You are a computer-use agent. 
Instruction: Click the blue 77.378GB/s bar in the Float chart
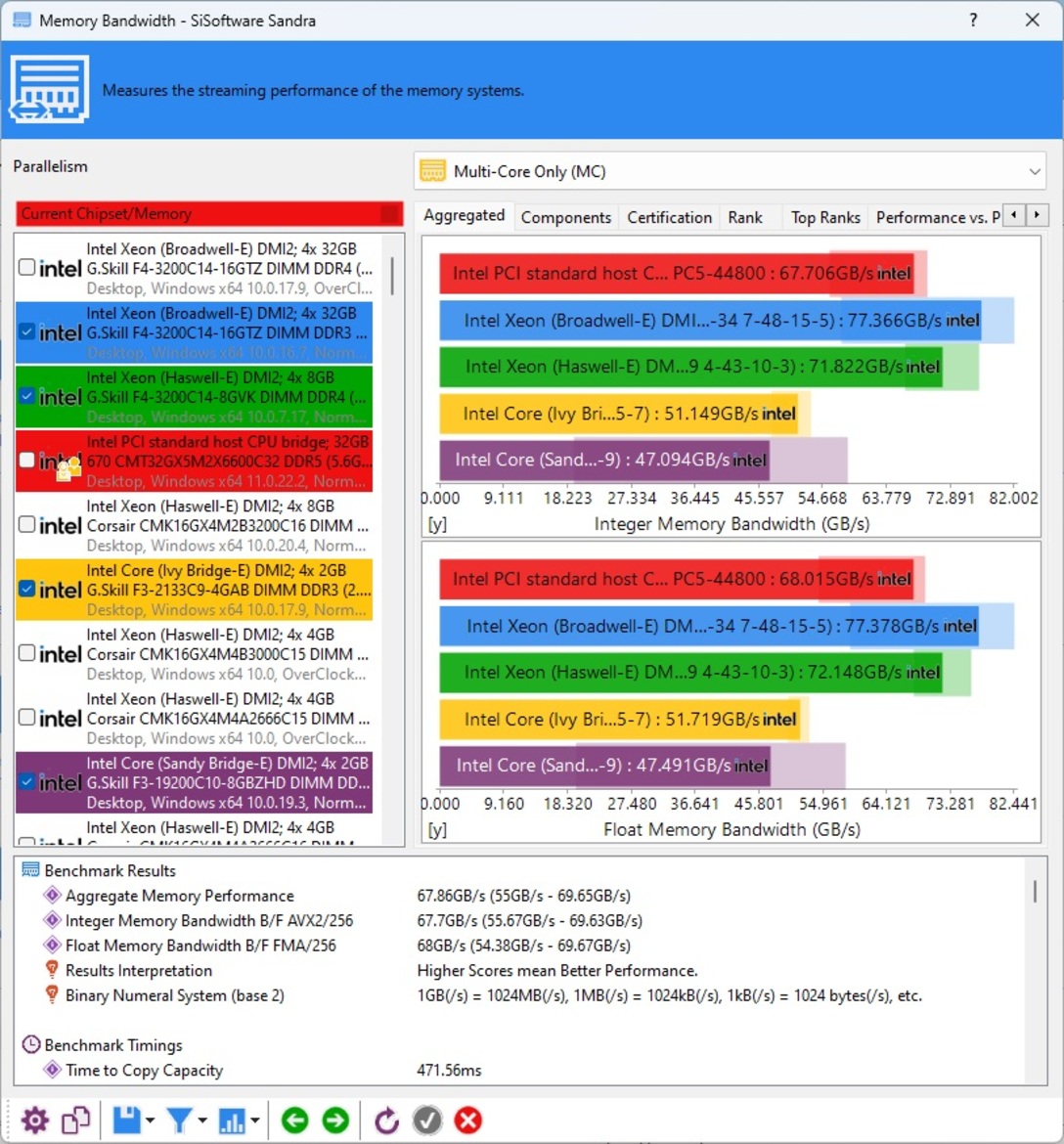[709, 626]
